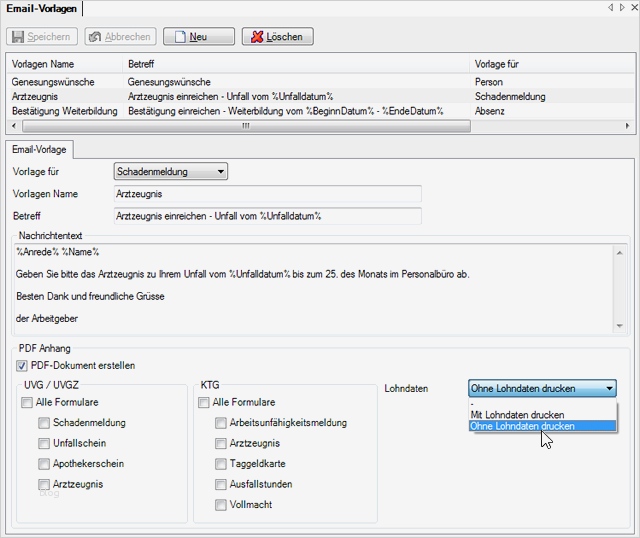Click message text scroll down arrow
This screenshot has height=538, width=640.
click(x=620, y=325)
